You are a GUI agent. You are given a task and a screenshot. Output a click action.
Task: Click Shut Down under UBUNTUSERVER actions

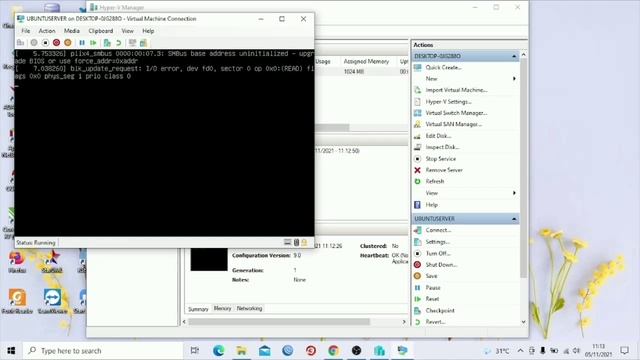pos(441,264)
